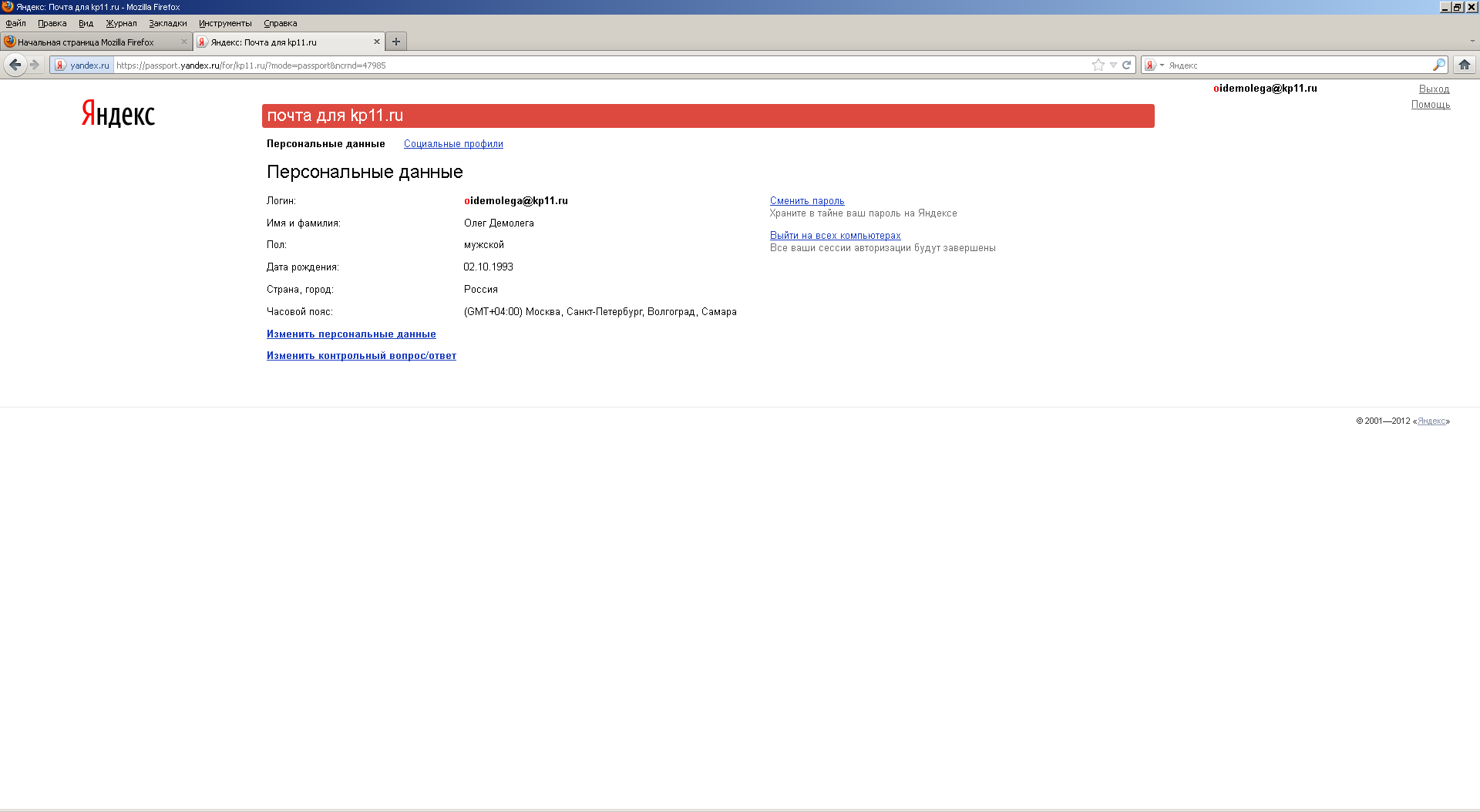Go to home page via the house icon
The height and width of the screenshot is (812, 1480).
pos(1465,65)
